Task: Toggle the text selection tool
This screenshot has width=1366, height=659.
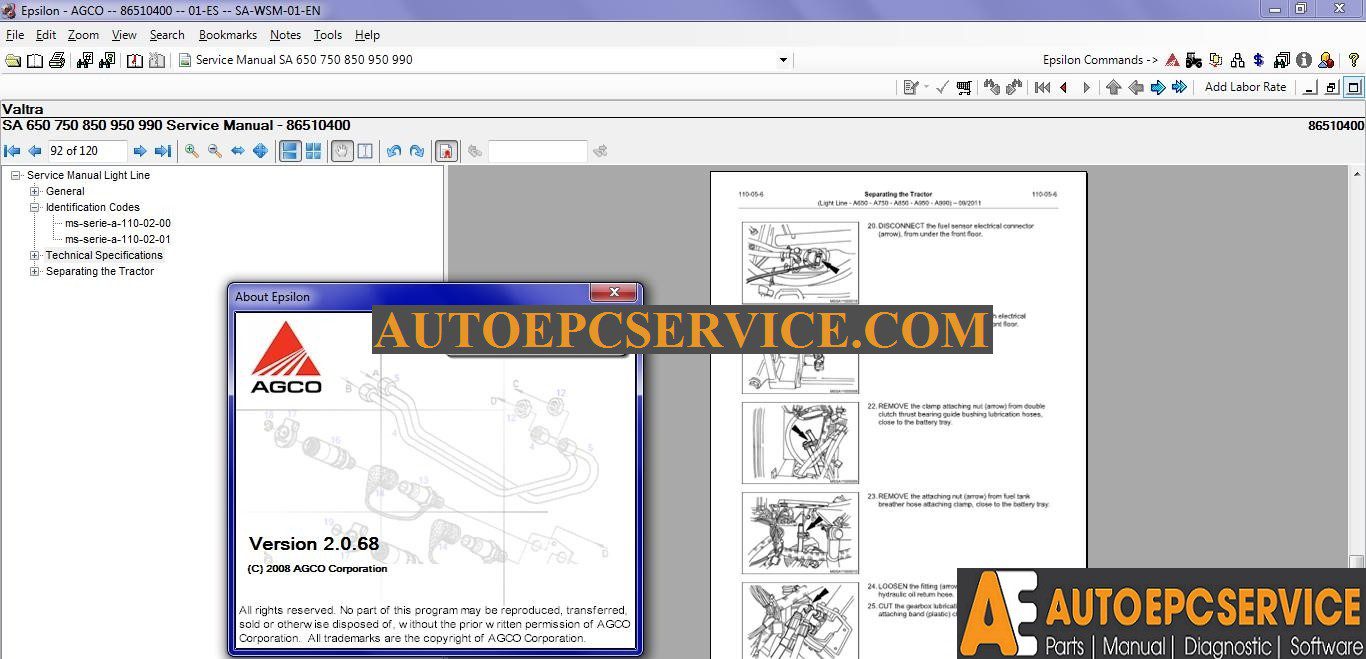Action: (x=365, y=151)
